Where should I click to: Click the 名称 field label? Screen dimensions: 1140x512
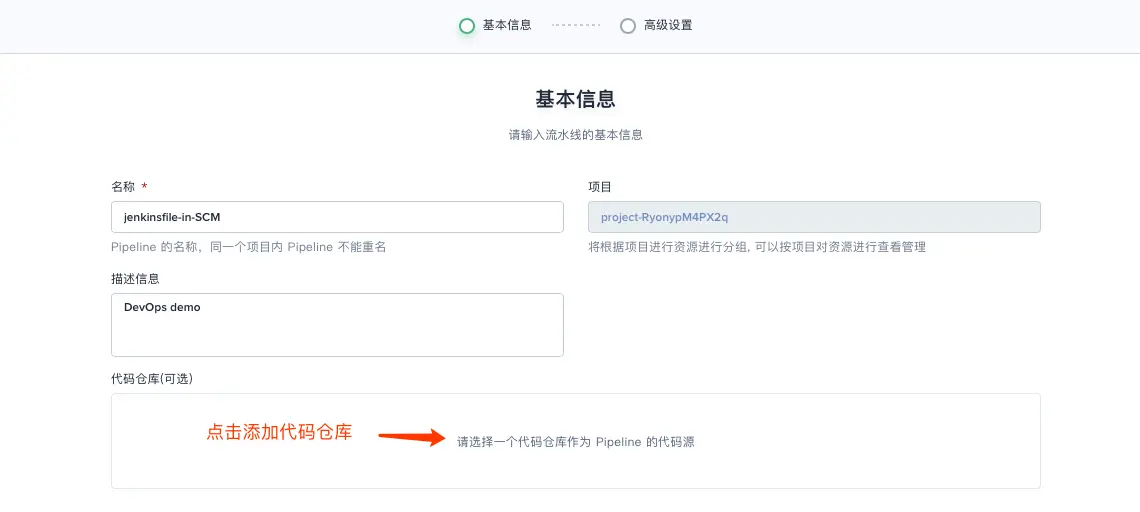tap(123, 187)
